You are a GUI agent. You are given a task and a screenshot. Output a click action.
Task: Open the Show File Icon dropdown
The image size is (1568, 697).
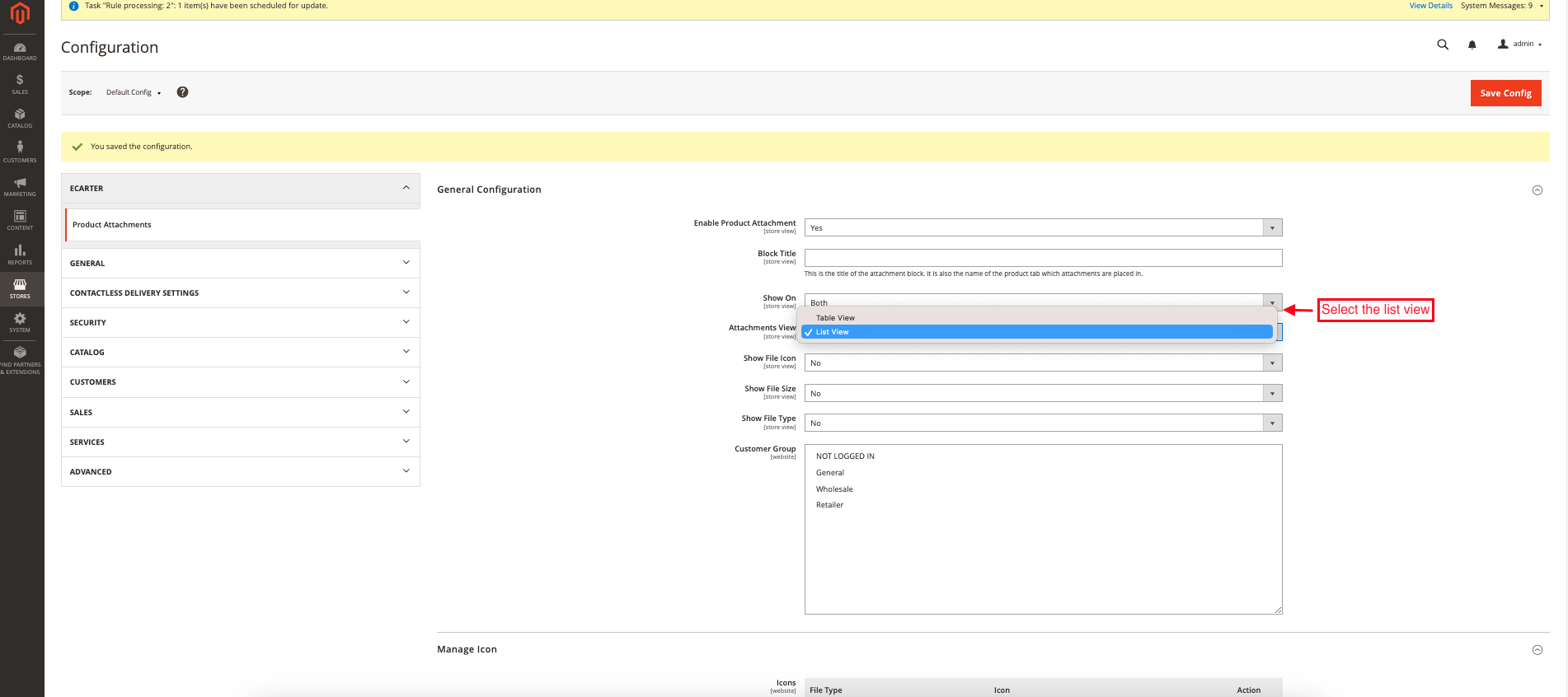(x=1043, y=363)
